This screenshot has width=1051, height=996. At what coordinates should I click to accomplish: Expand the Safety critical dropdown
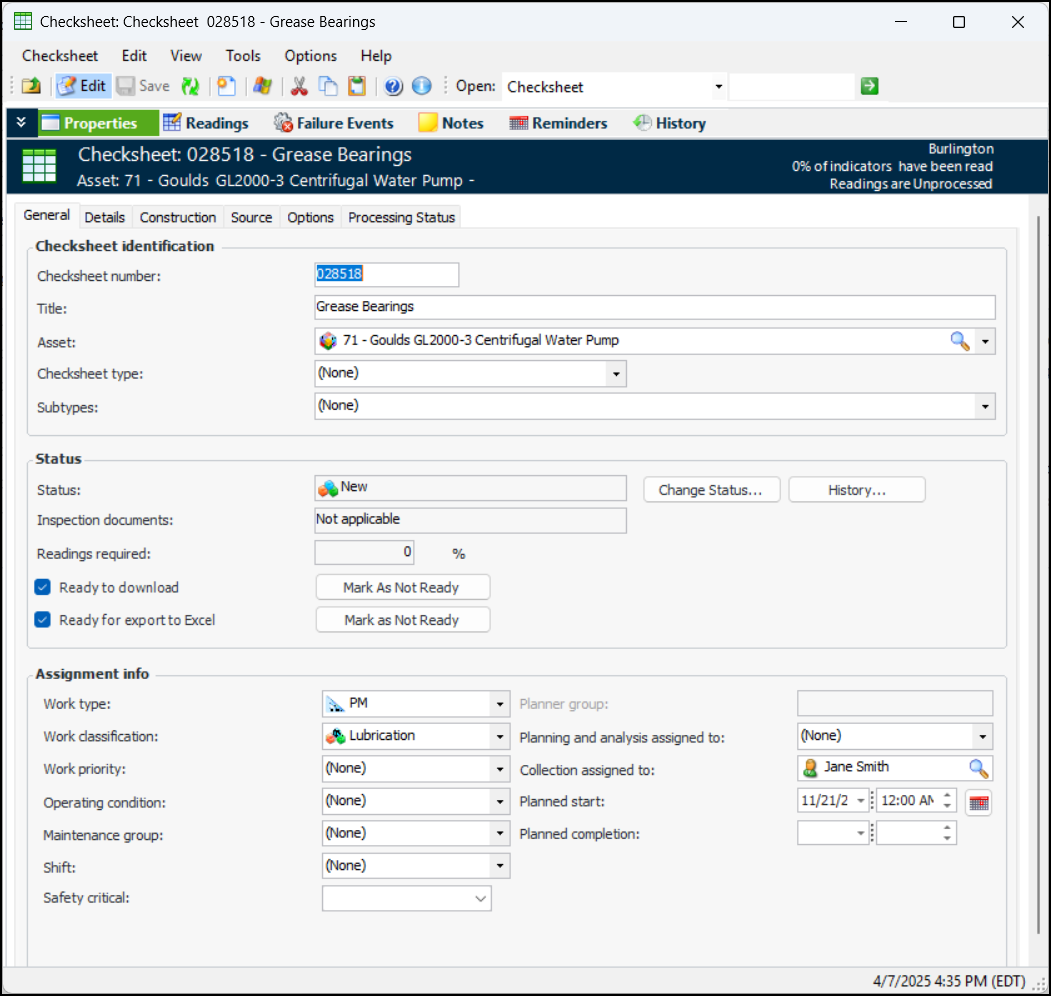479,899
